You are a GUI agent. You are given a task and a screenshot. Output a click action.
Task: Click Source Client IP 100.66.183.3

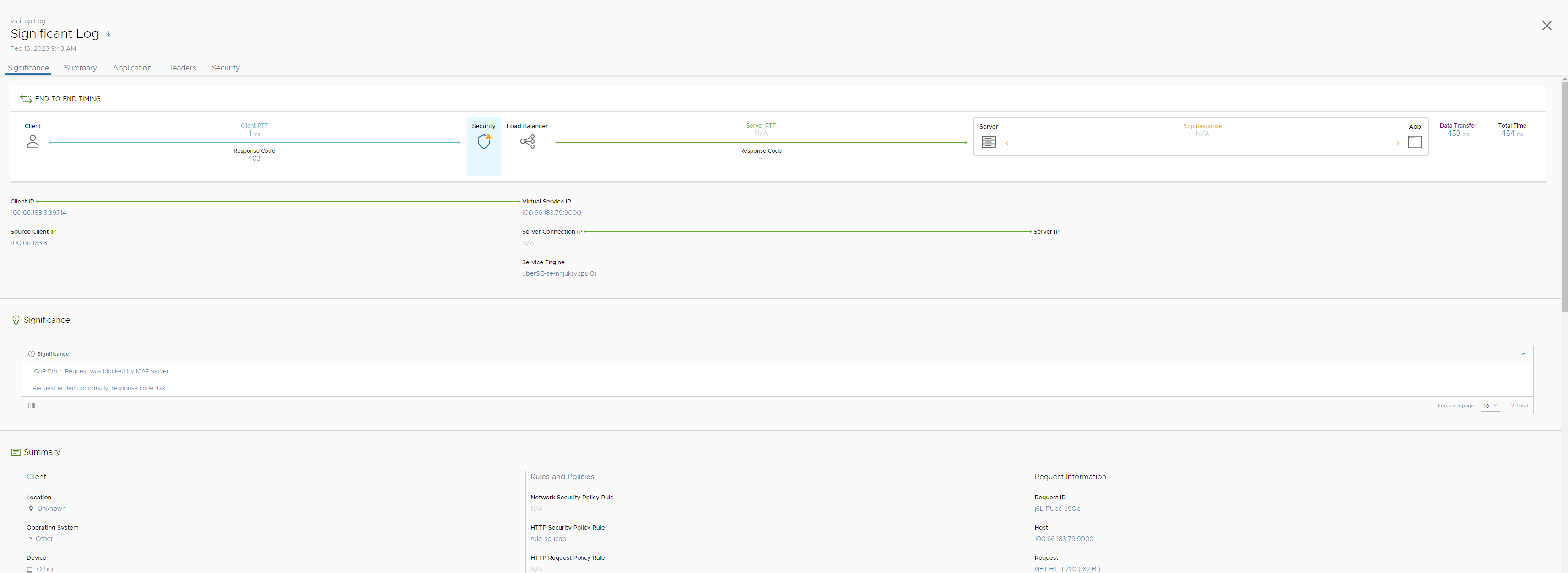[29, 243]
